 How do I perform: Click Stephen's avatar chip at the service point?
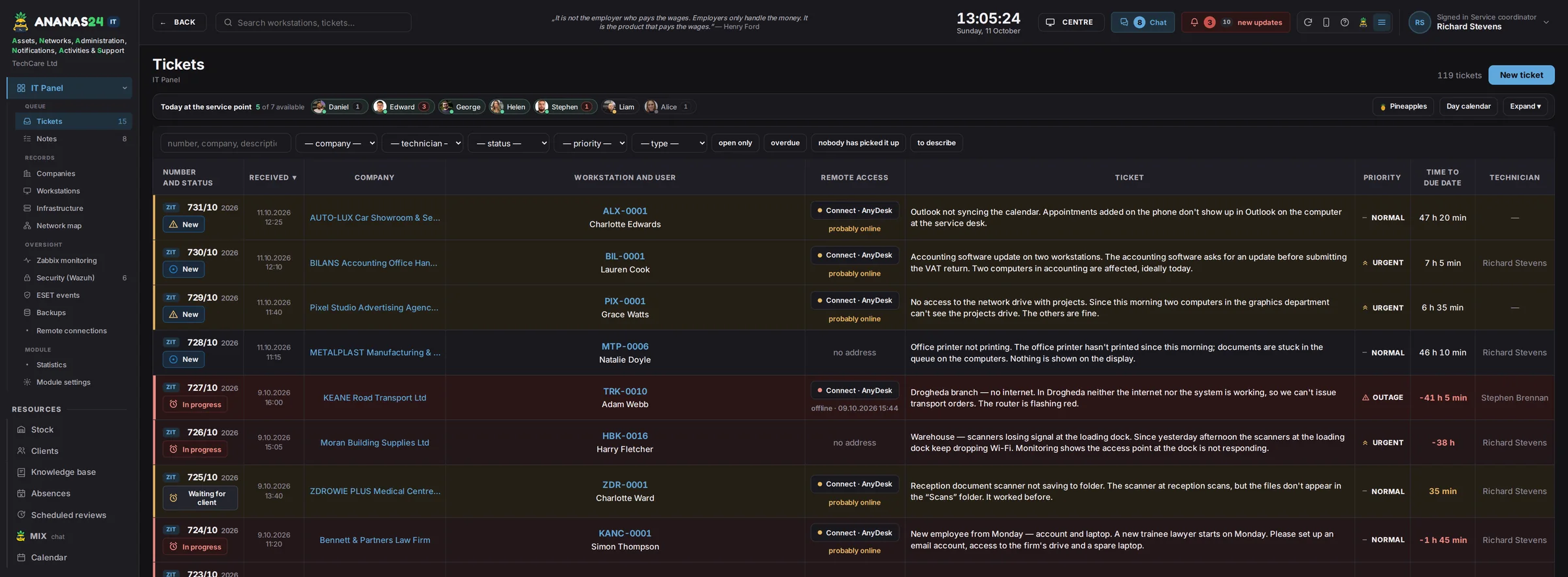tap(565, 107)
